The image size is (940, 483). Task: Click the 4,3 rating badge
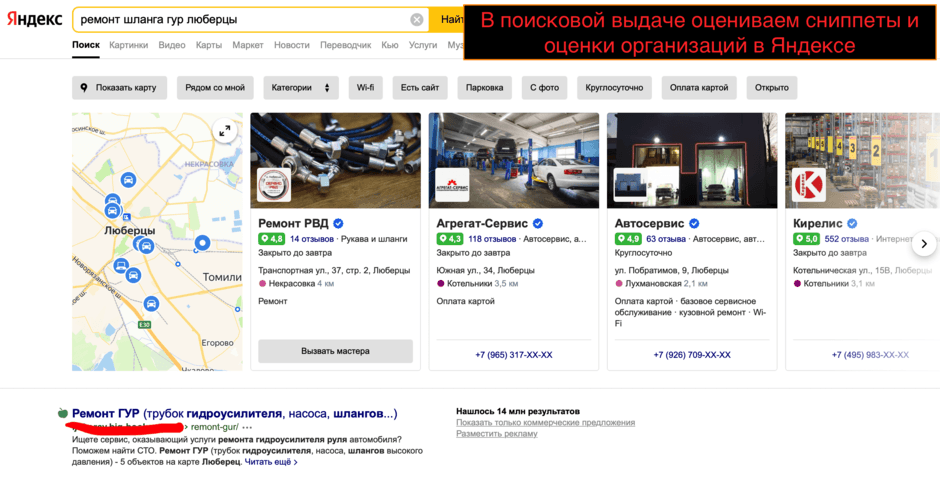point(450,239)
